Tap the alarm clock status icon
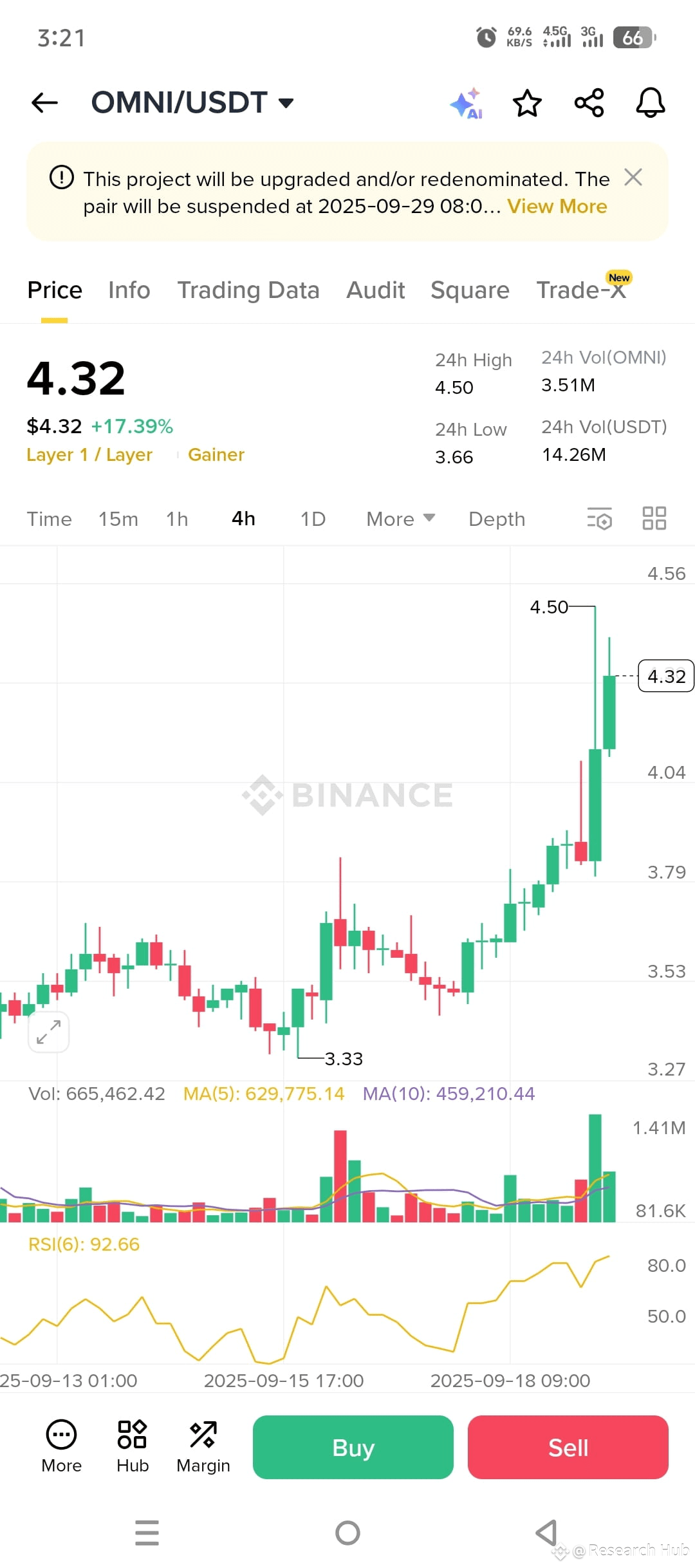The width and height of the screenshot is (695, 1568). 486,37
